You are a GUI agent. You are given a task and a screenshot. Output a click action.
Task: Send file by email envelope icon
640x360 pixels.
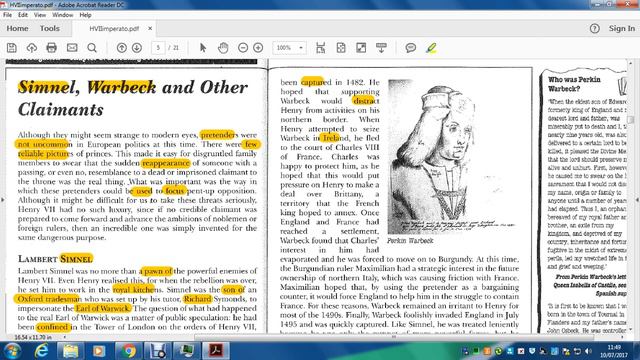click(72, 48)
